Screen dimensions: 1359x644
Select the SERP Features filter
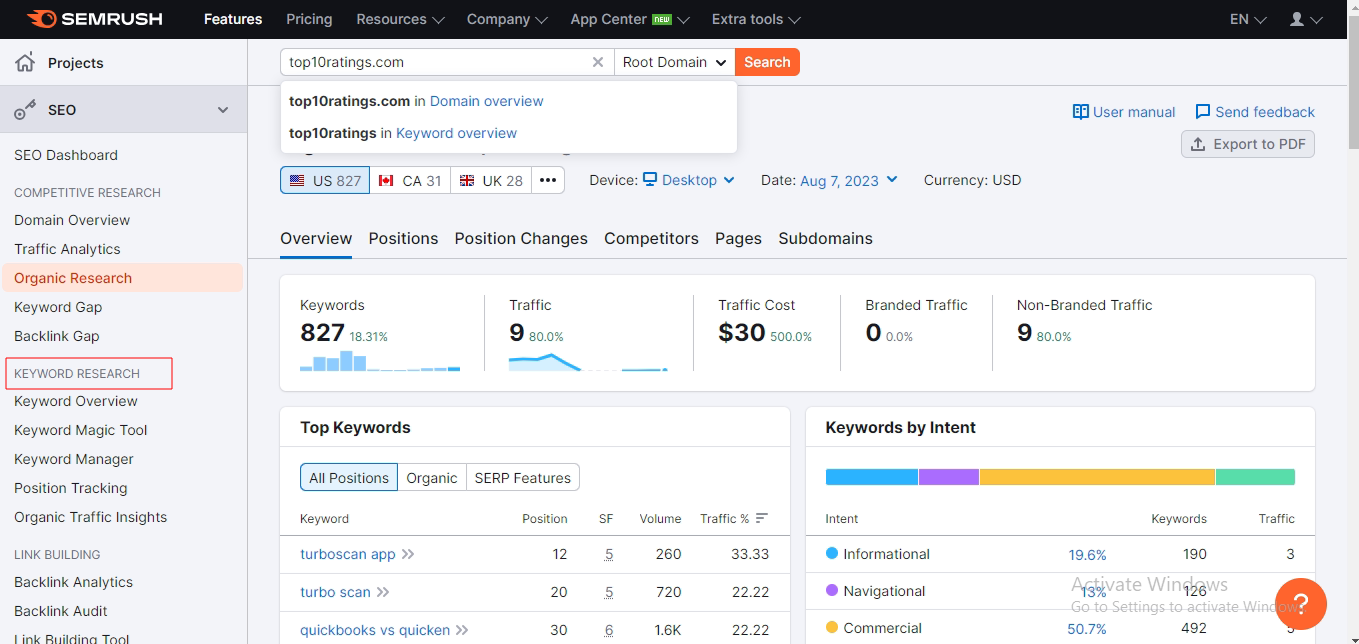(x=523, y=477)
